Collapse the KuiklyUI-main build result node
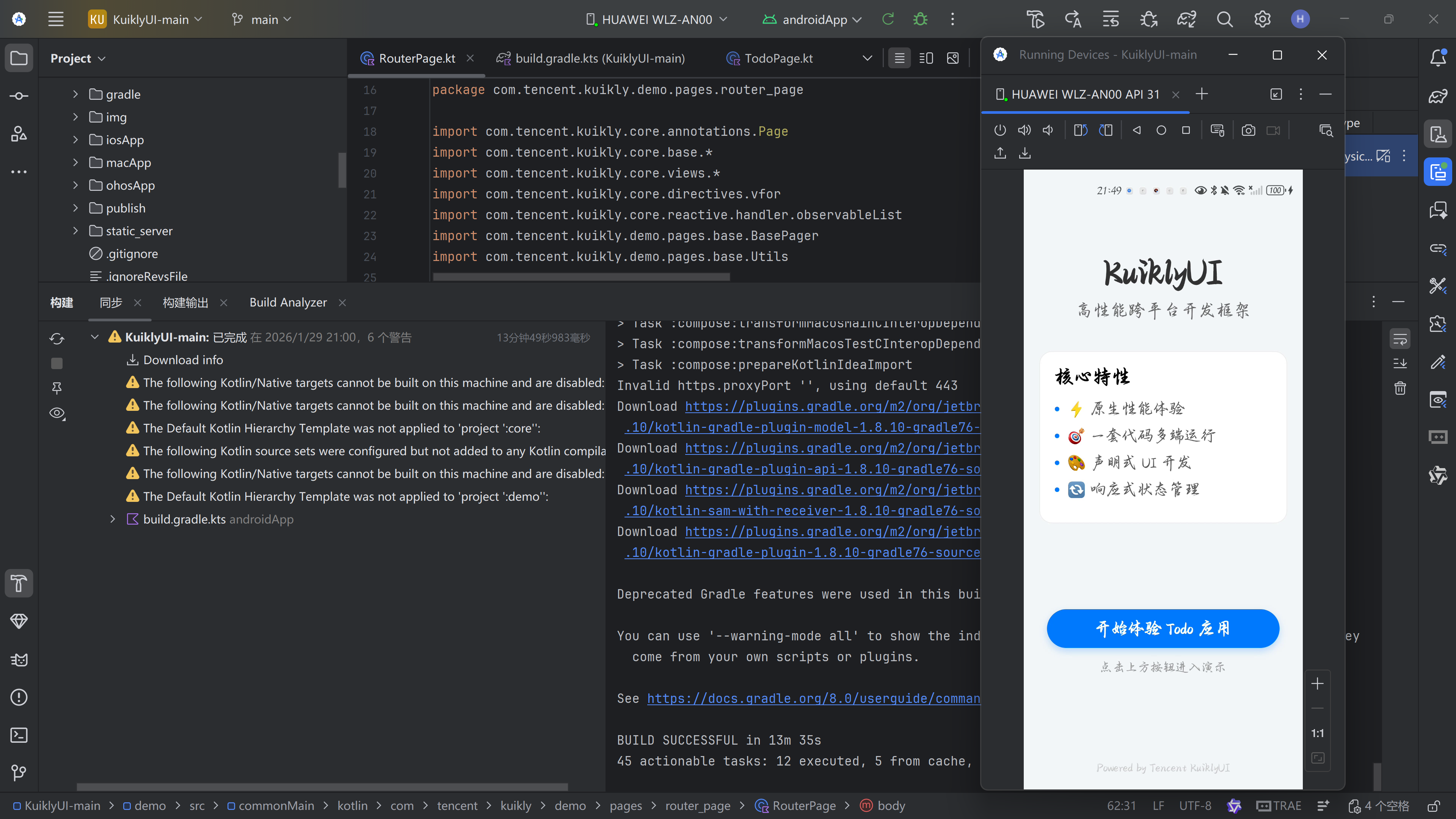Screen dimensions: 1456x819 [95, 337]
